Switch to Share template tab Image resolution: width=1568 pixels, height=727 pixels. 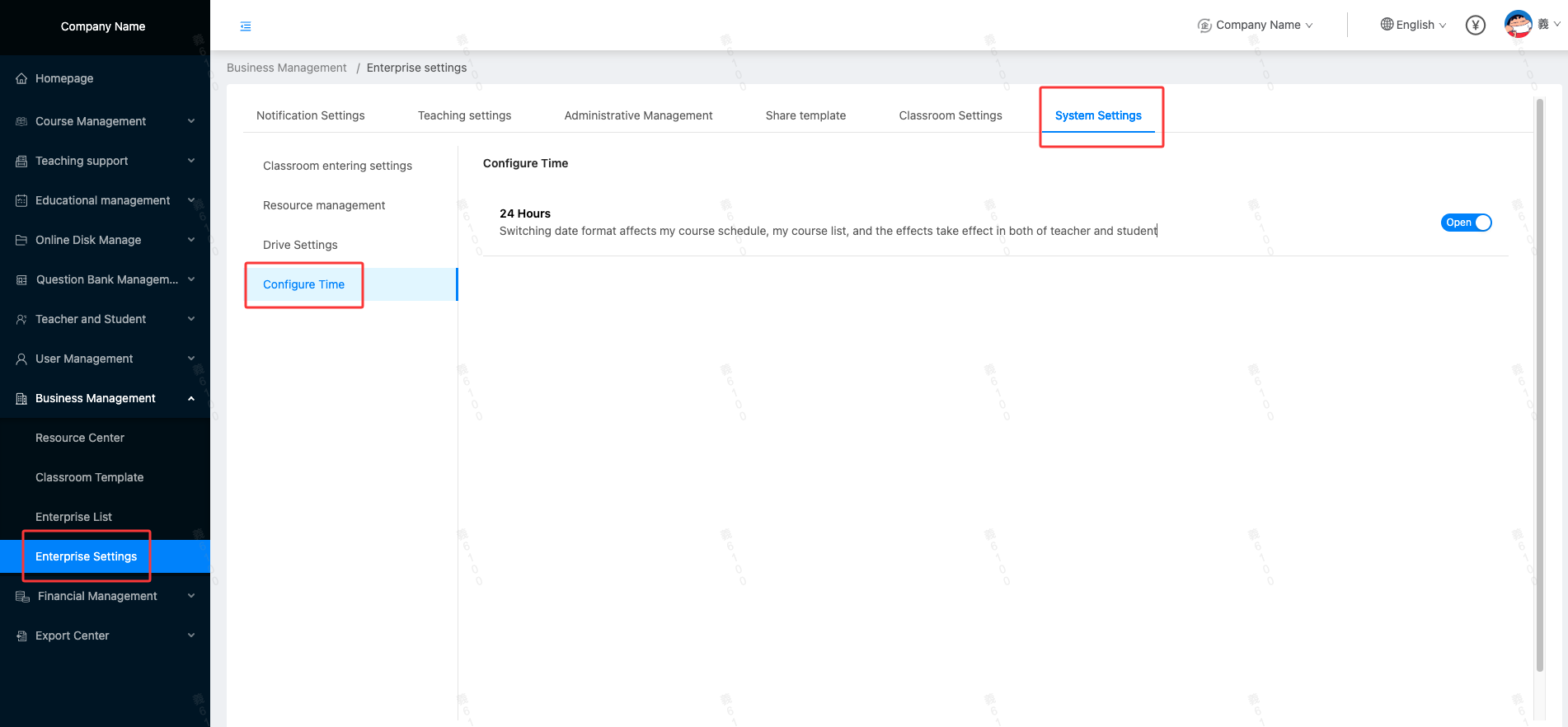point(805,115)
